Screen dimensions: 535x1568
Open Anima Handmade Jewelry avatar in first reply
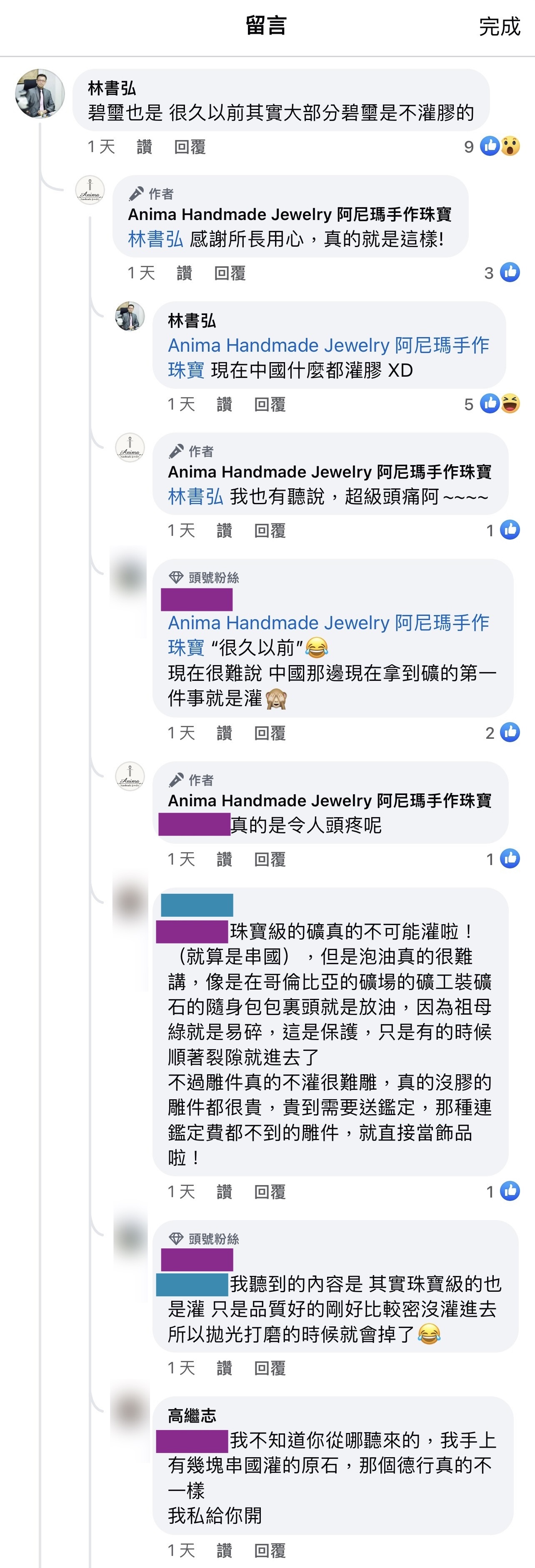click(x=90, y=190)
